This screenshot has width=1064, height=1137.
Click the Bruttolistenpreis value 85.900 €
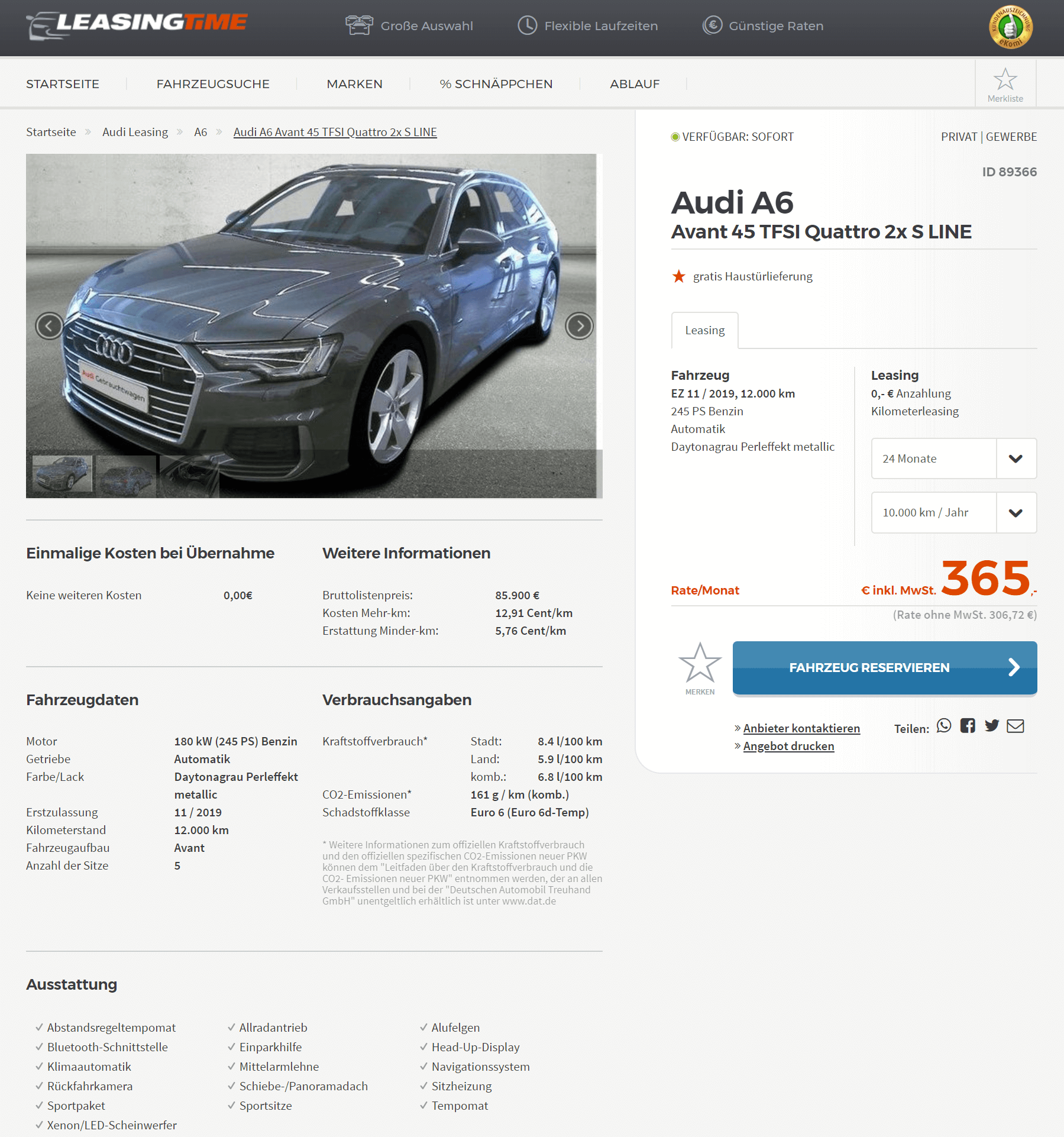pos(517,595)
